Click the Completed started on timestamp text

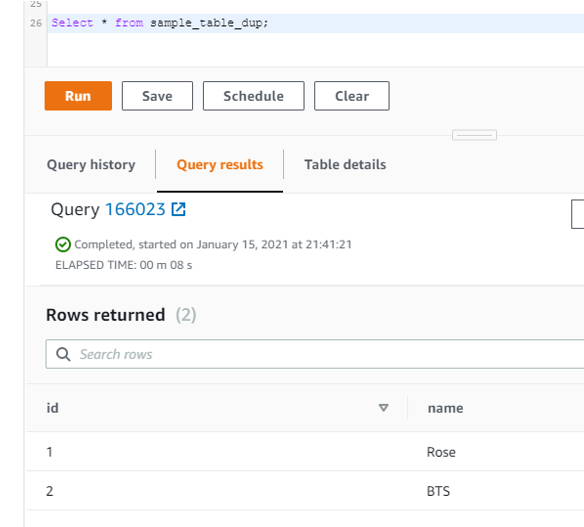coord(213,245)
